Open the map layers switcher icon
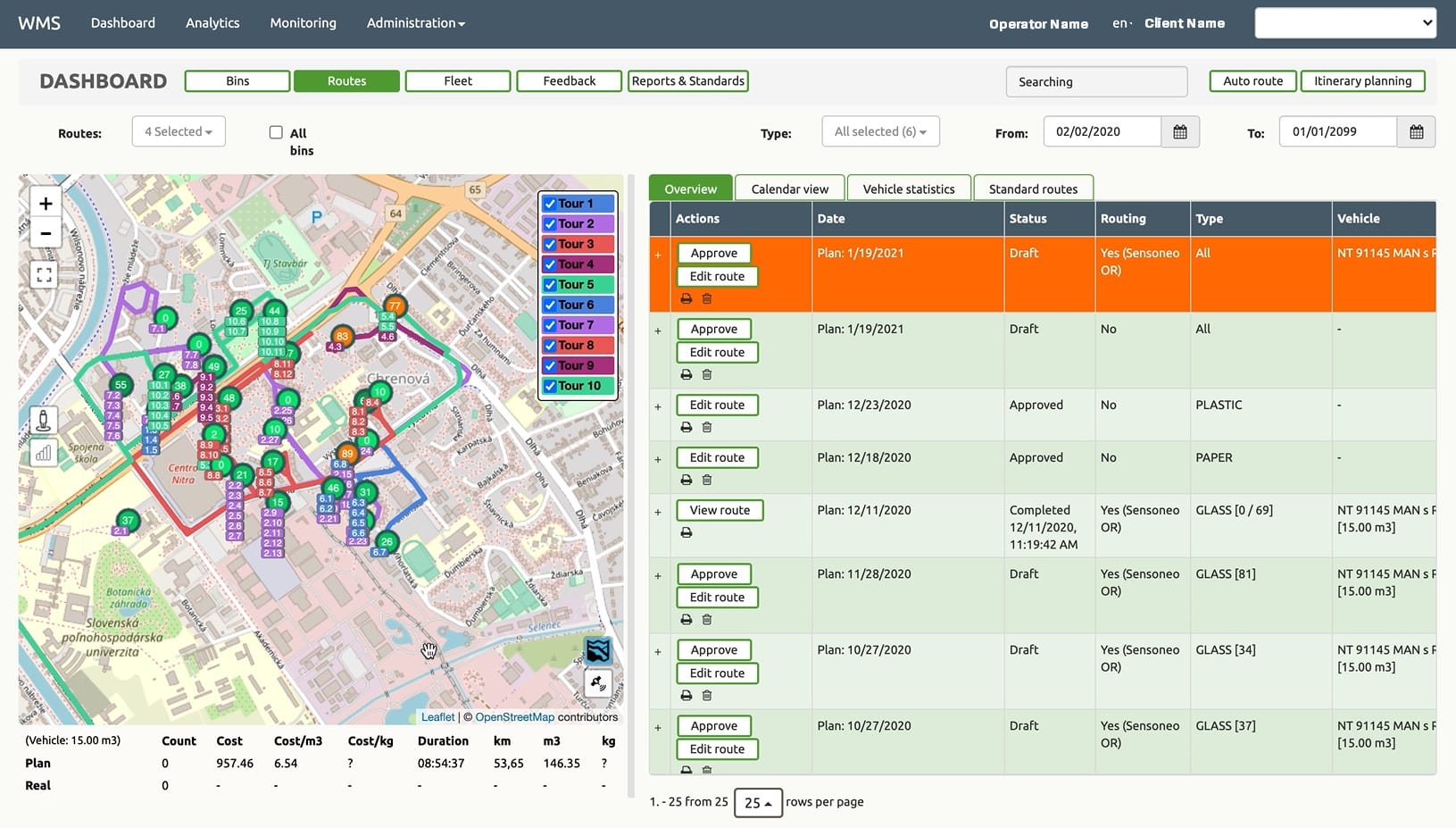The image size is (1456, 828). (x=597, y=650)
